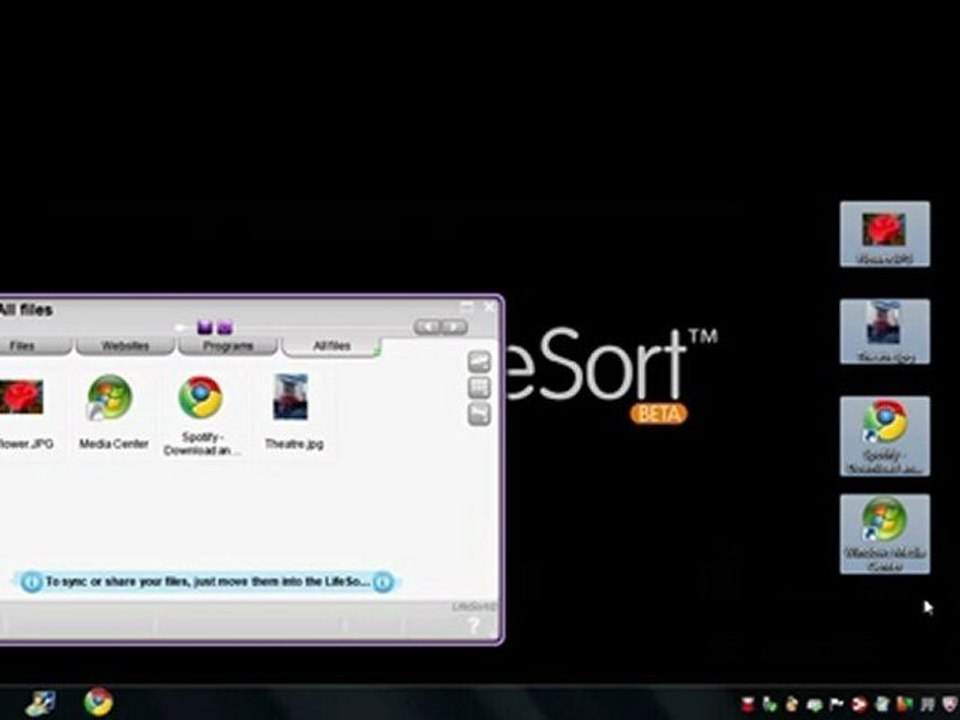Open the Programs tab
960x720 pixels.
click(228, 346)
